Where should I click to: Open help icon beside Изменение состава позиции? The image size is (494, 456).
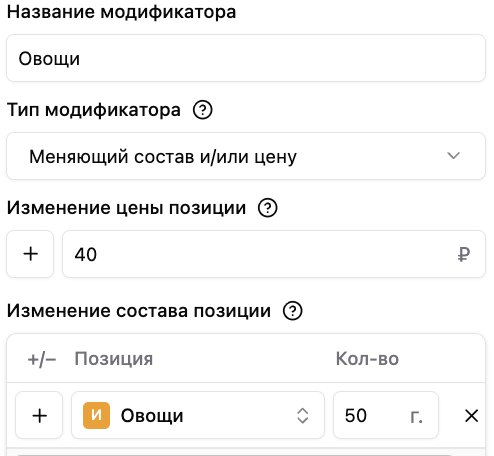point(293,311)
